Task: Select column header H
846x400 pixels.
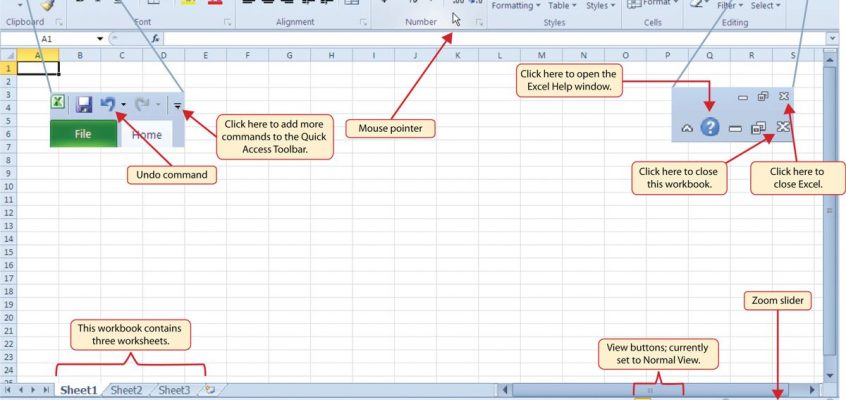Action: tap(331, 55)
